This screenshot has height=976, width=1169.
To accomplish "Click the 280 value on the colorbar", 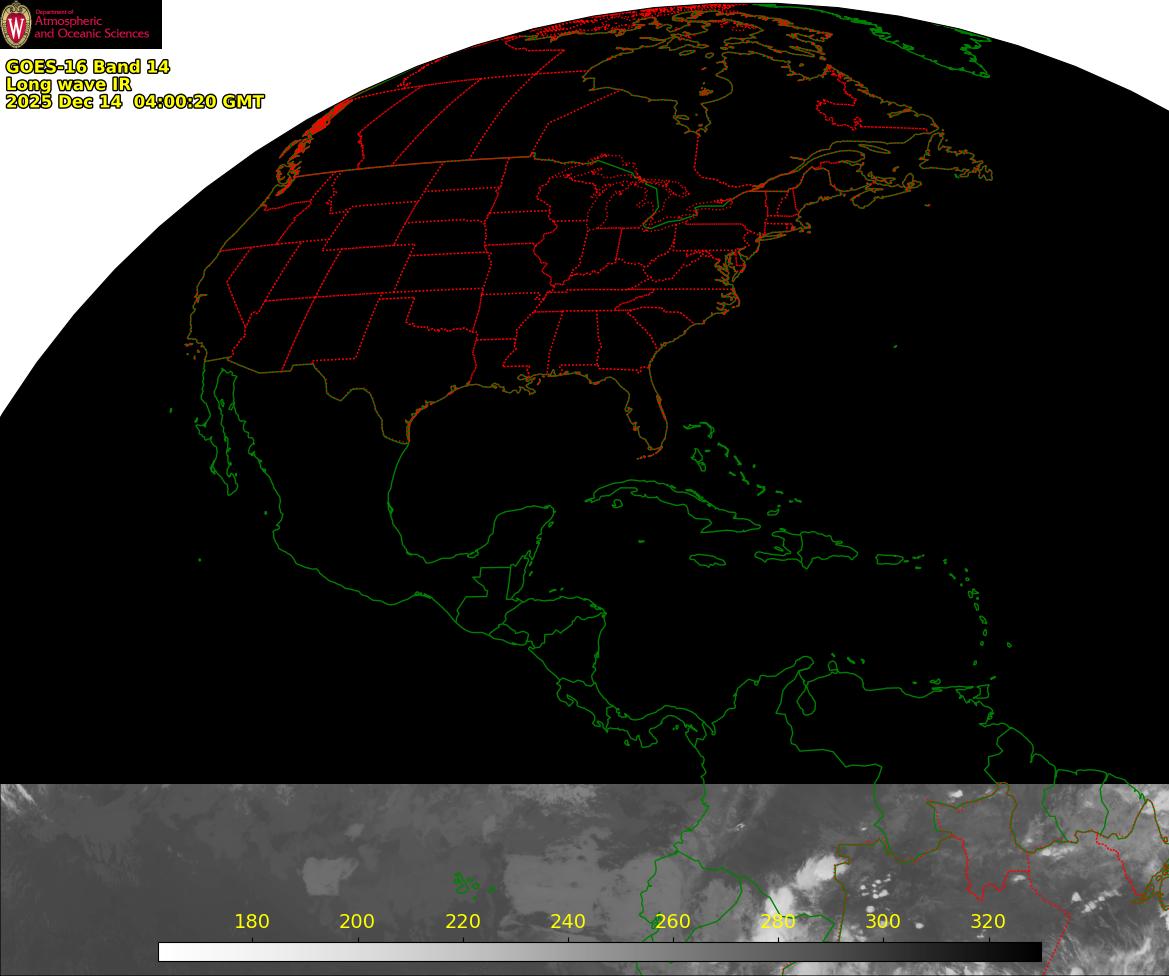I will click(778, 922).
